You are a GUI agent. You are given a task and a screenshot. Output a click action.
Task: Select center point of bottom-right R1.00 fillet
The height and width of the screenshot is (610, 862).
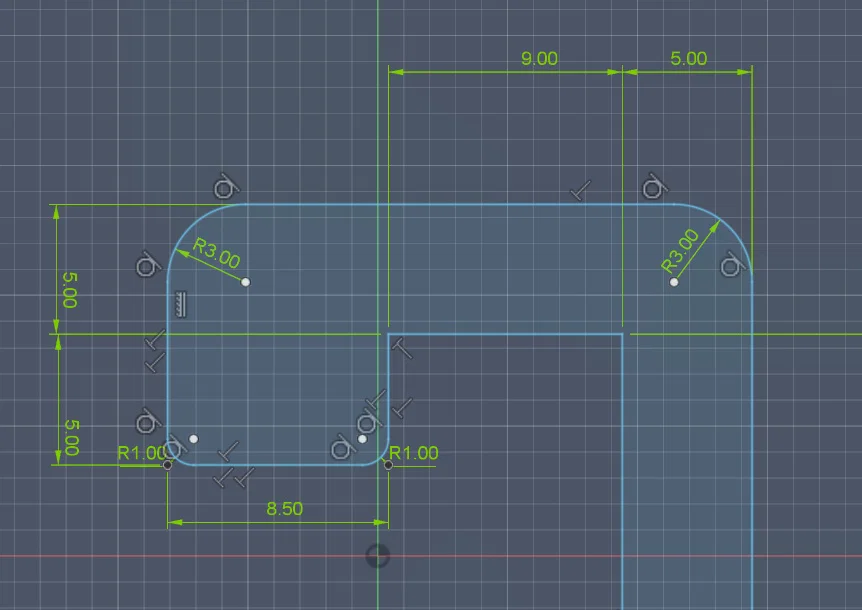(362, 439)
